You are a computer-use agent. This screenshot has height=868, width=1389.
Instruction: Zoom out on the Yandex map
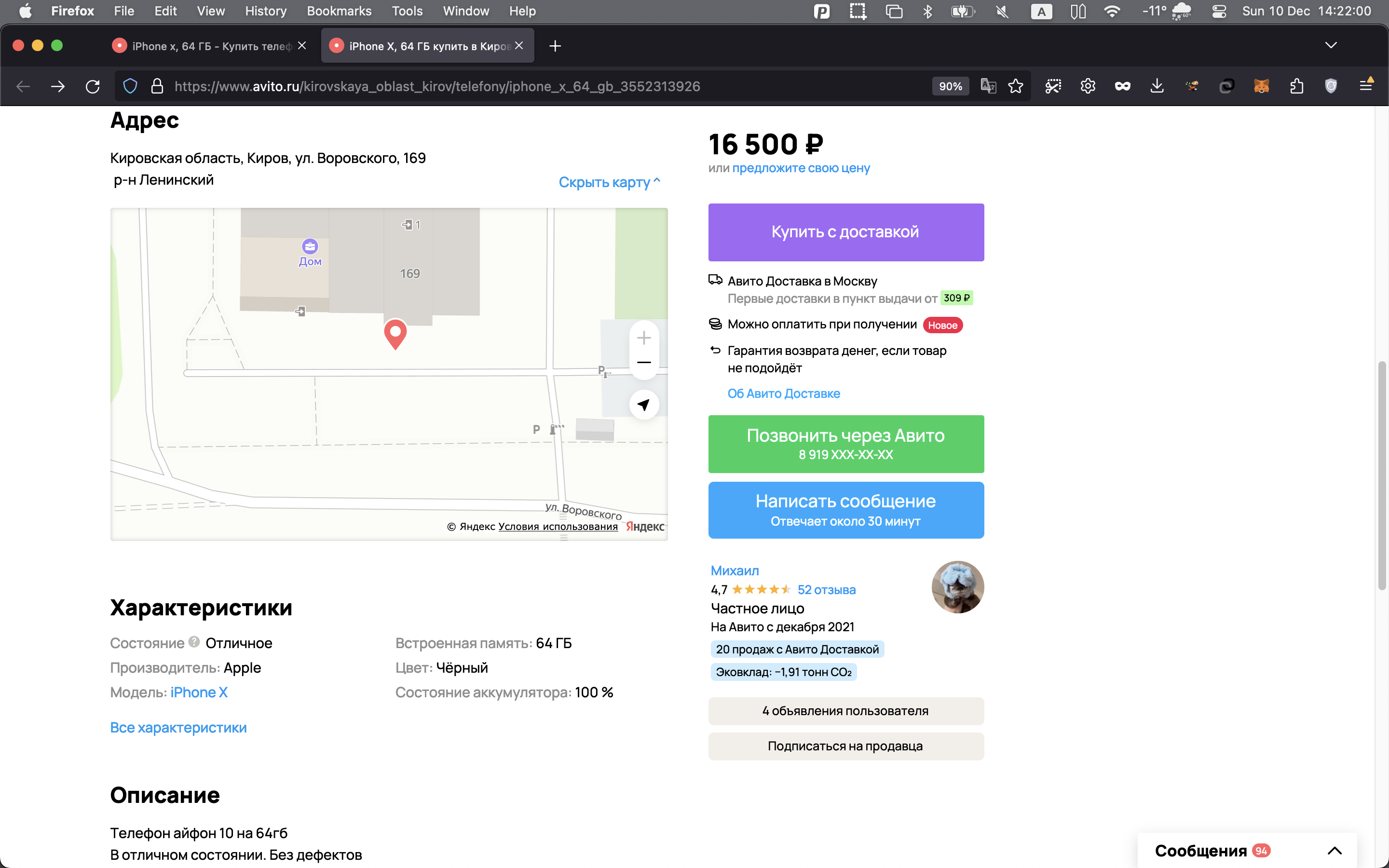click(643, 363)
